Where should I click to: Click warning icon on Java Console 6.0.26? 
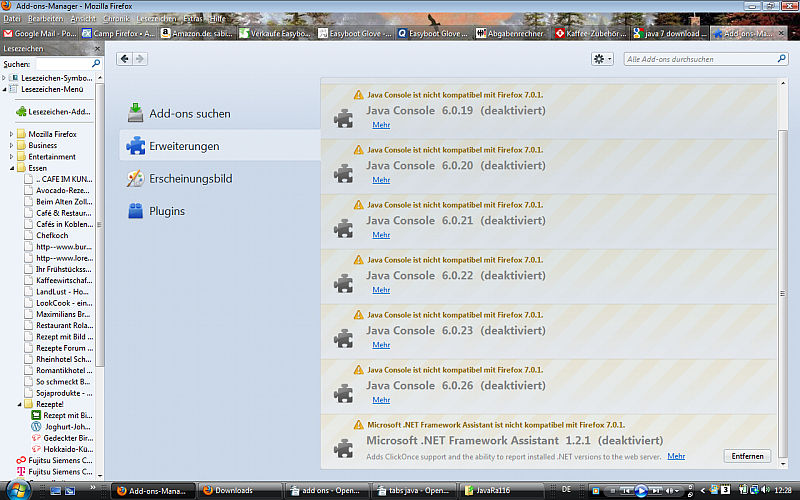click(x=359, y=369)
